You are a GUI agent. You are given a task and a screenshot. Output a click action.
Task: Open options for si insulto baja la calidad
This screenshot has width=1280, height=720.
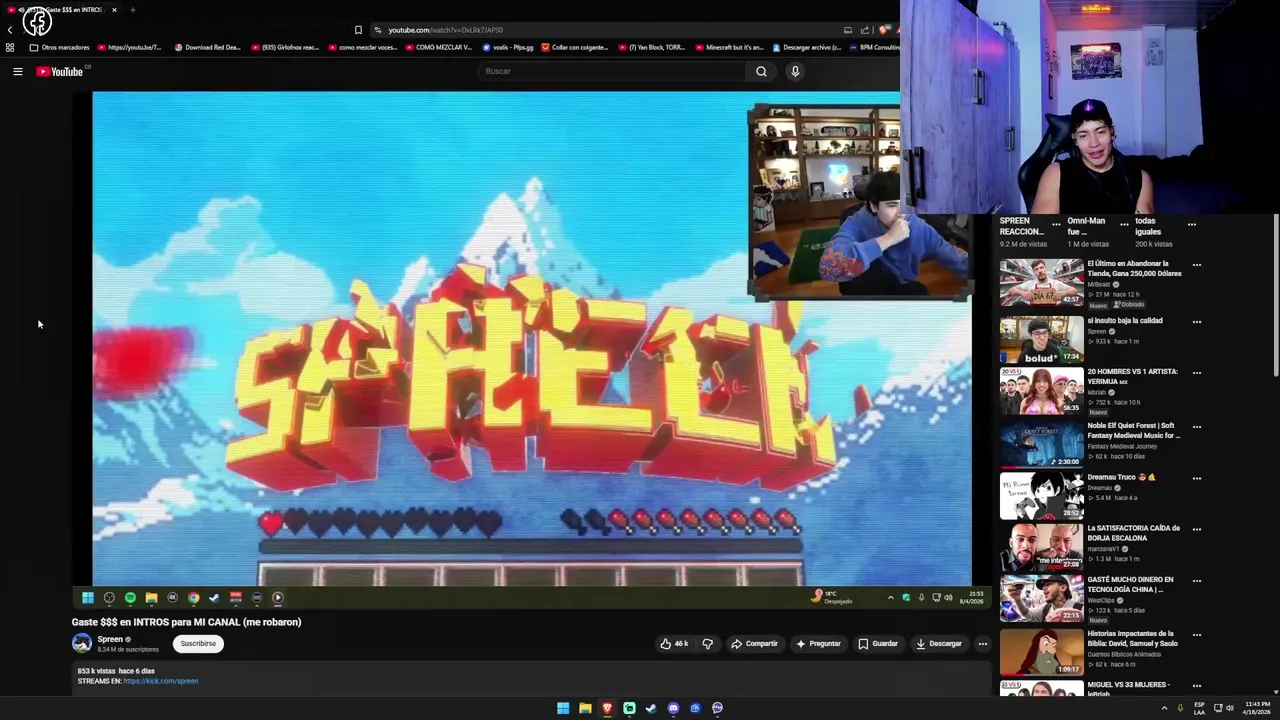click(x=1196, y=322)
